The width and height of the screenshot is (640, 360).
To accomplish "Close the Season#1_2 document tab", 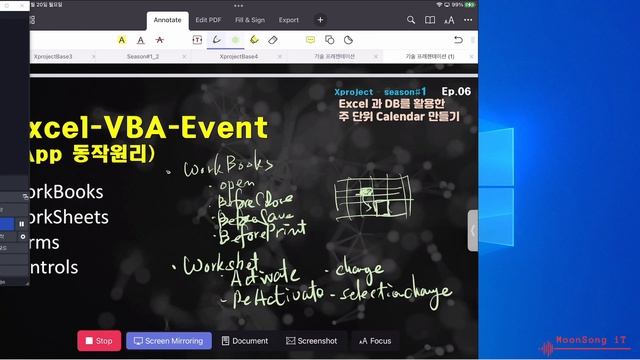I will [x=184, y=56].
